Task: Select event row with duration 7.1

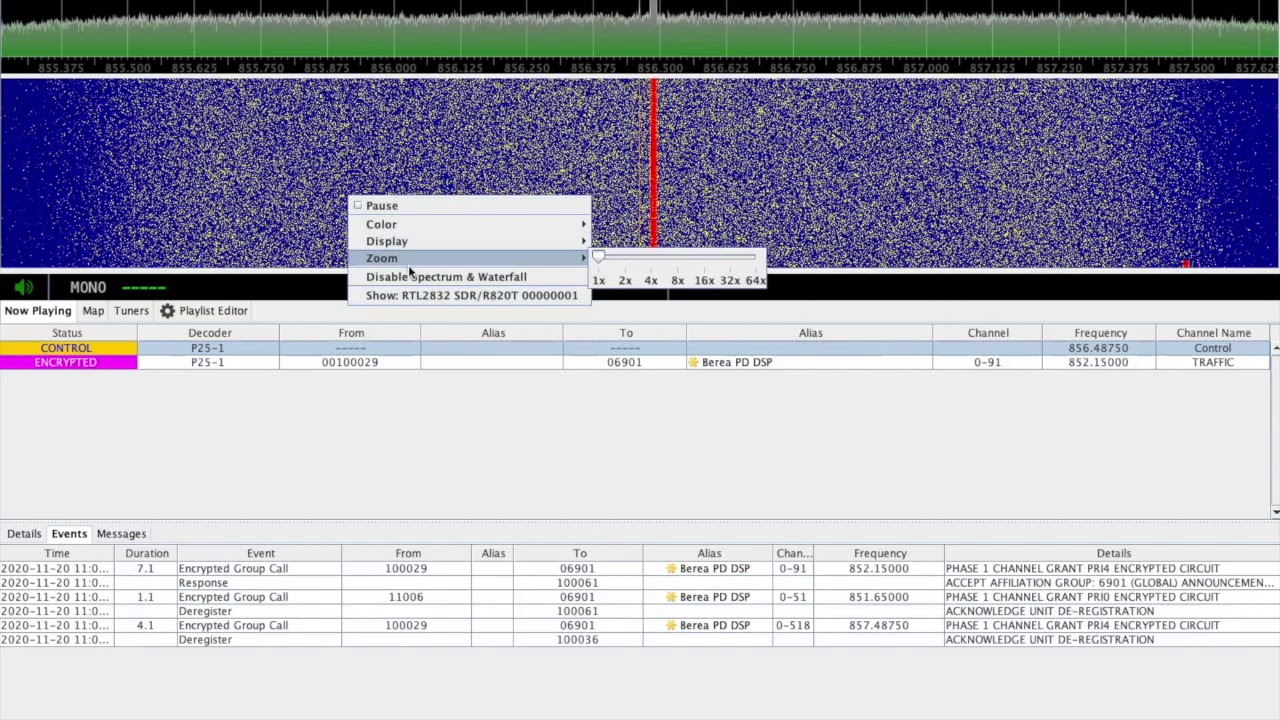Action: [640, 568]
